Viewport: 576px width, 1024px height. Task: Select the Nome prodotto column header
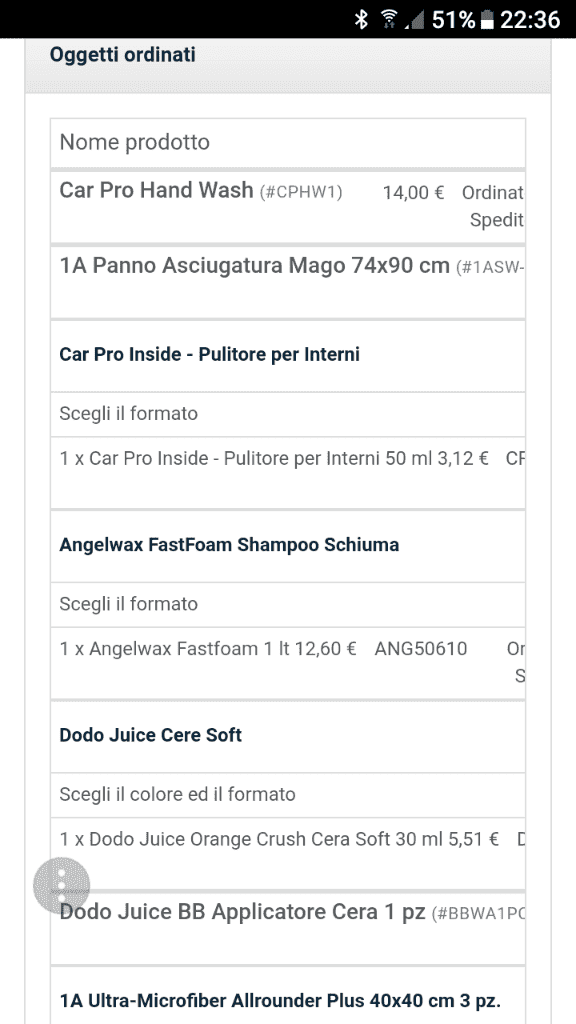pos(135,142)
